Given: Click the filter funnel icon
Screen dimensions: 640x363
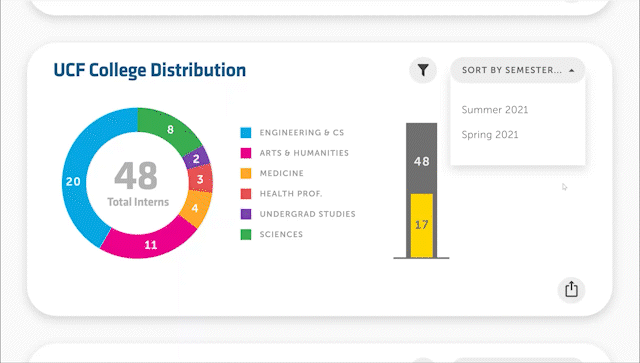Looking at the screenshot, I should point(423,70).
